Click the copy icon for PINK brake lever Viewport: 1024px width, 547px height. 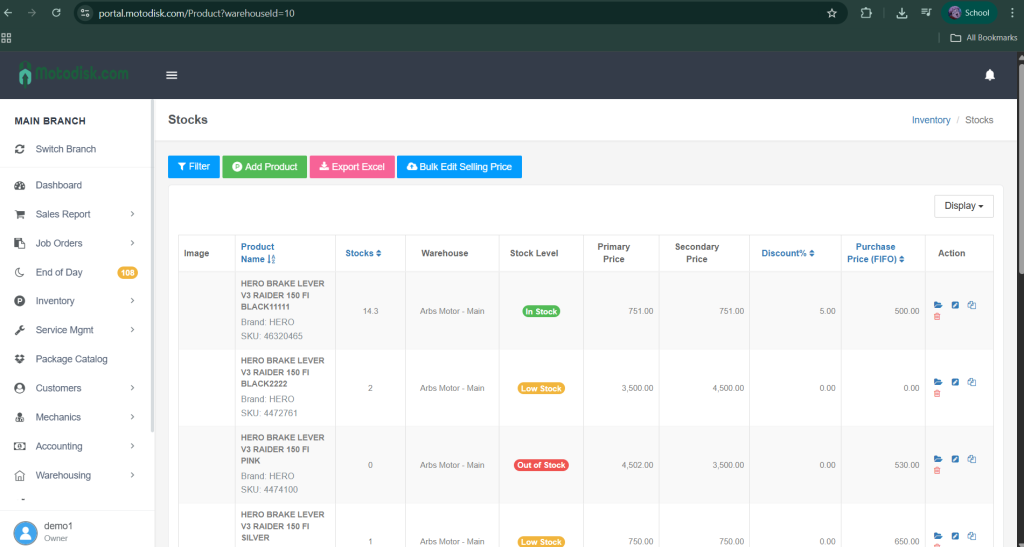(x=972, y=459)
